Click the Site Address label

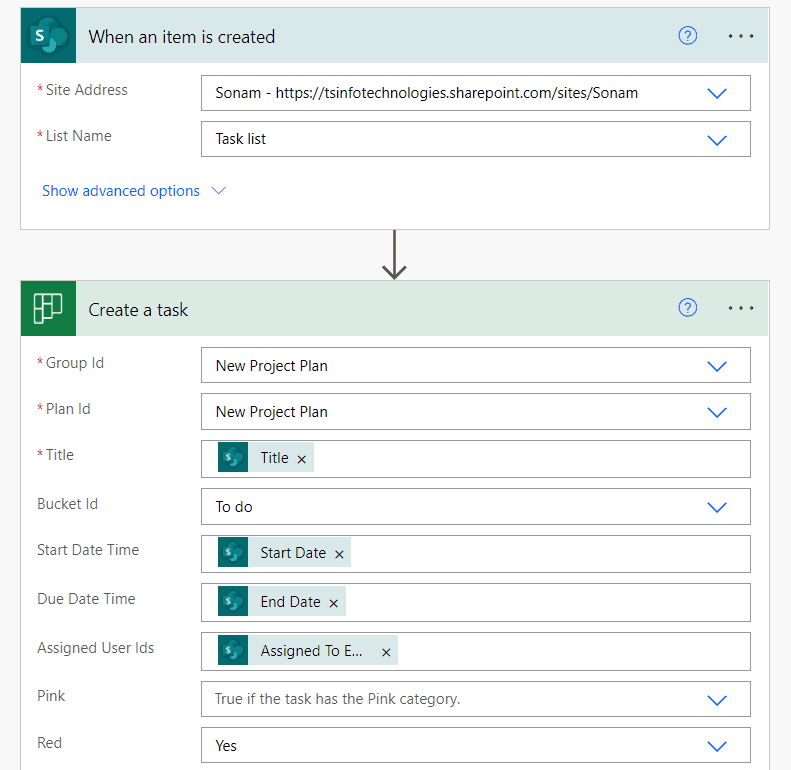86,90
